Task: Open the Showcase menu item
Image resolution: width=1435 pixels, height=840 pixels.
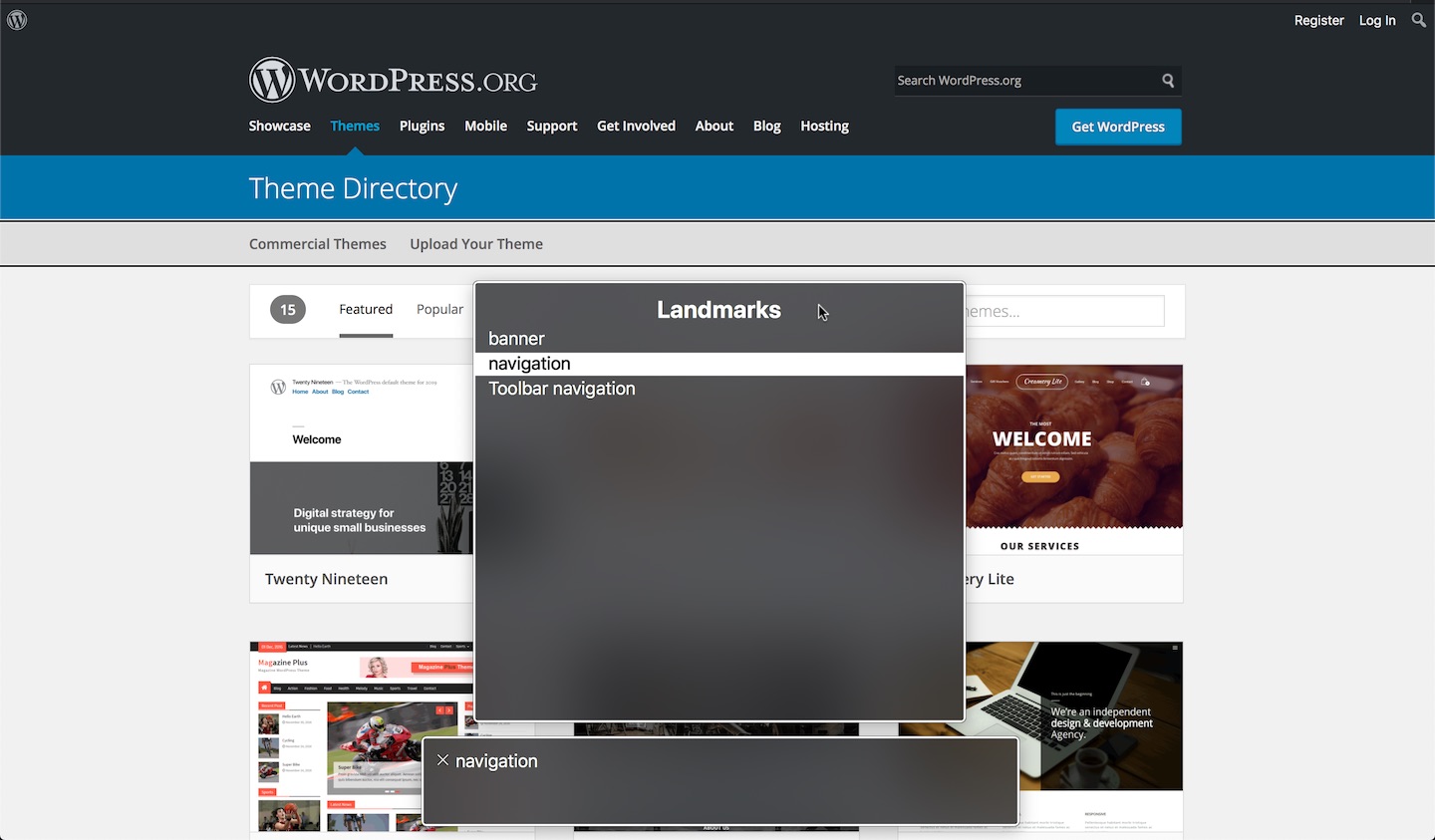Action: click(x=279, y=126)
